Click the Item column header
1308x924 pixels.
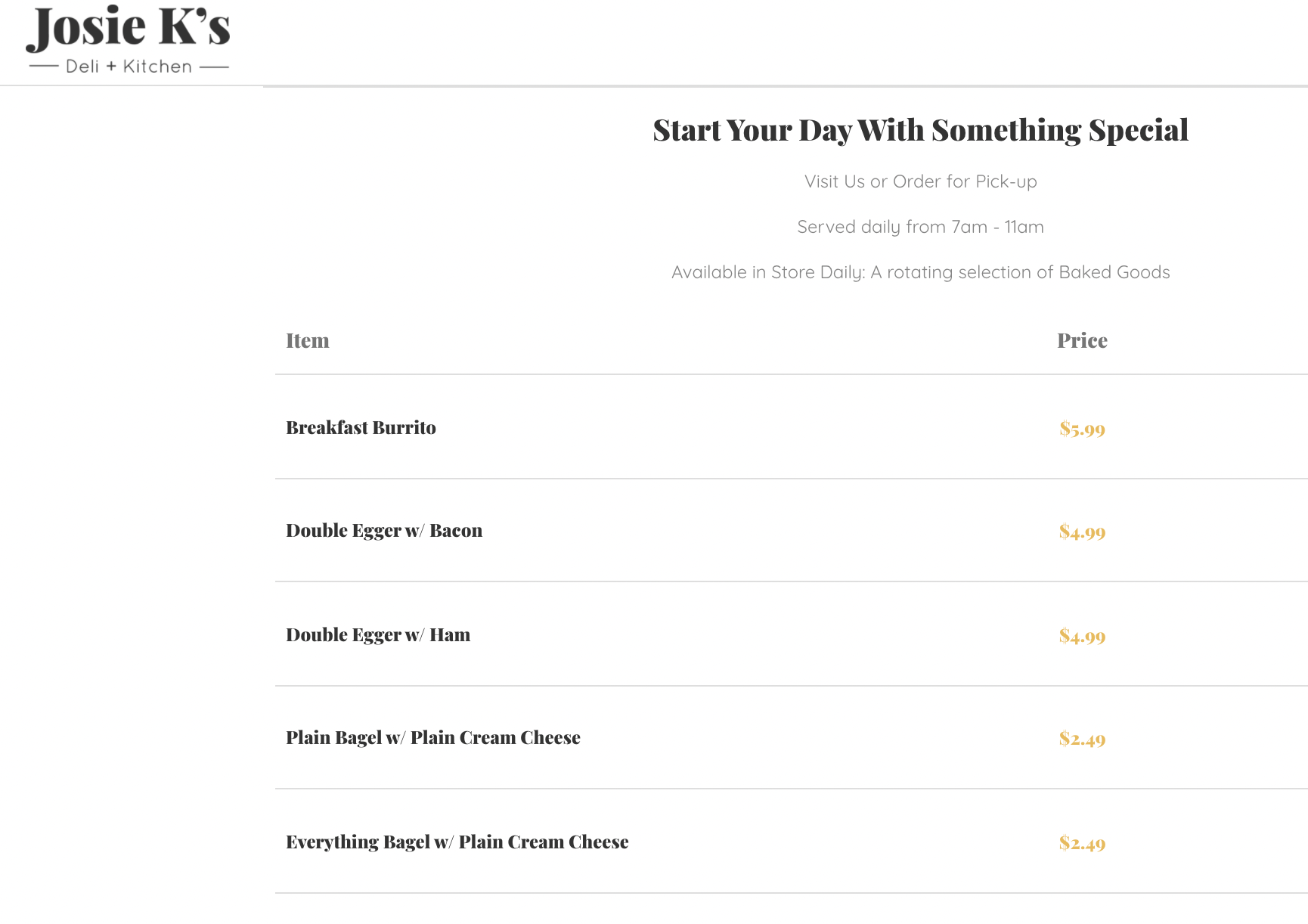[x=308, y=341]
